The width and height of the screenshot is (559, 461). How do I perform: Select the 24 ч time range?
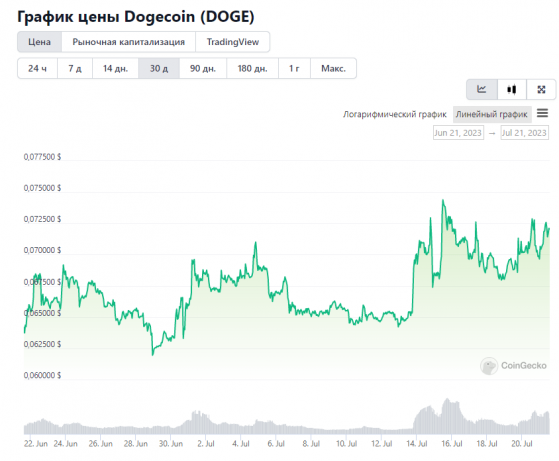pyautogui.click(x=37, y=68)
